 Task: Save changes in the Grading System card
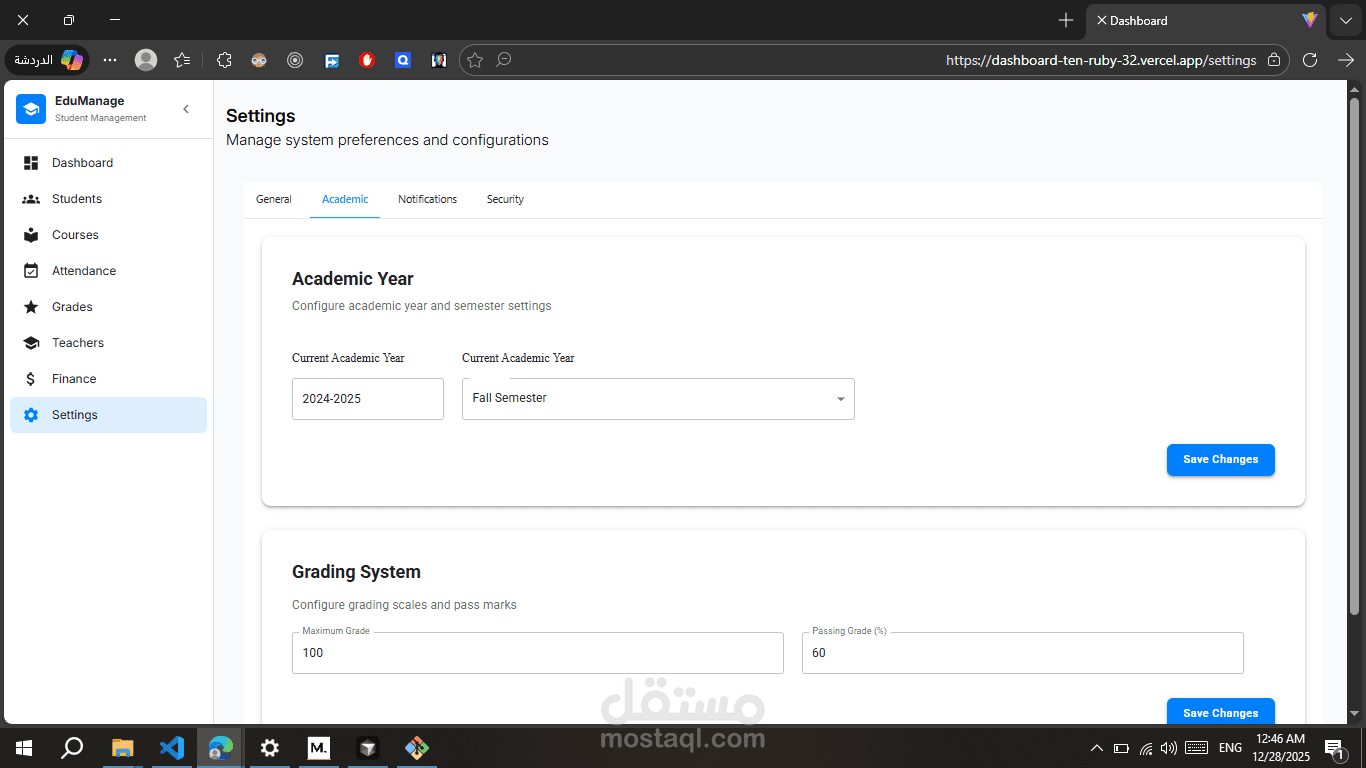[1221, 711]
